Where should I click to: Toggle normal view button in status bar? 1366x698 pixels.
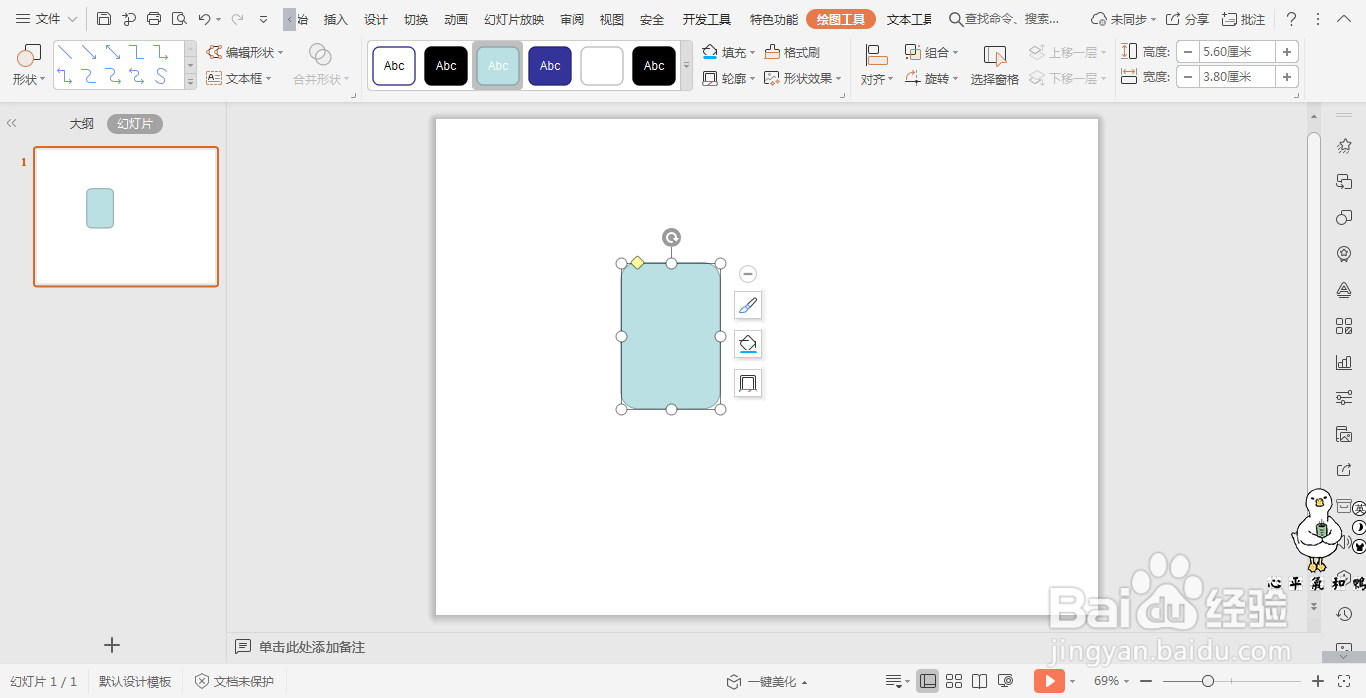coord(928,681)
